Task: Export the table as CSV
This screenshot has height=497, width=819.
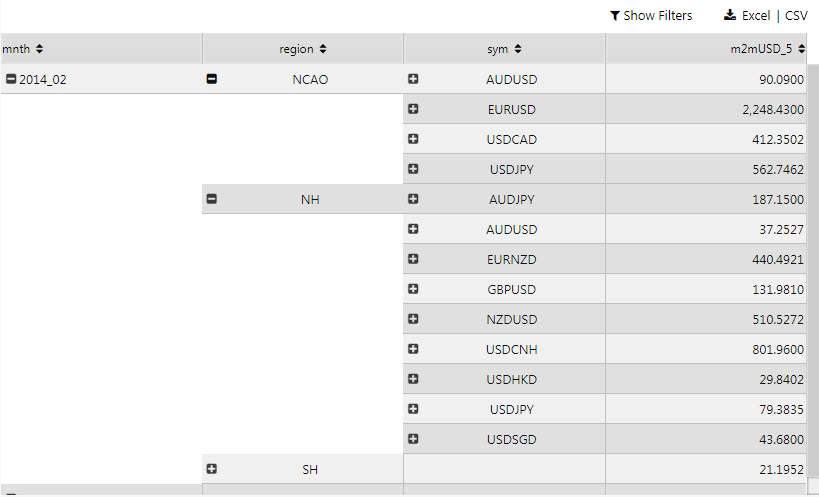Action: tap(796, 16)
